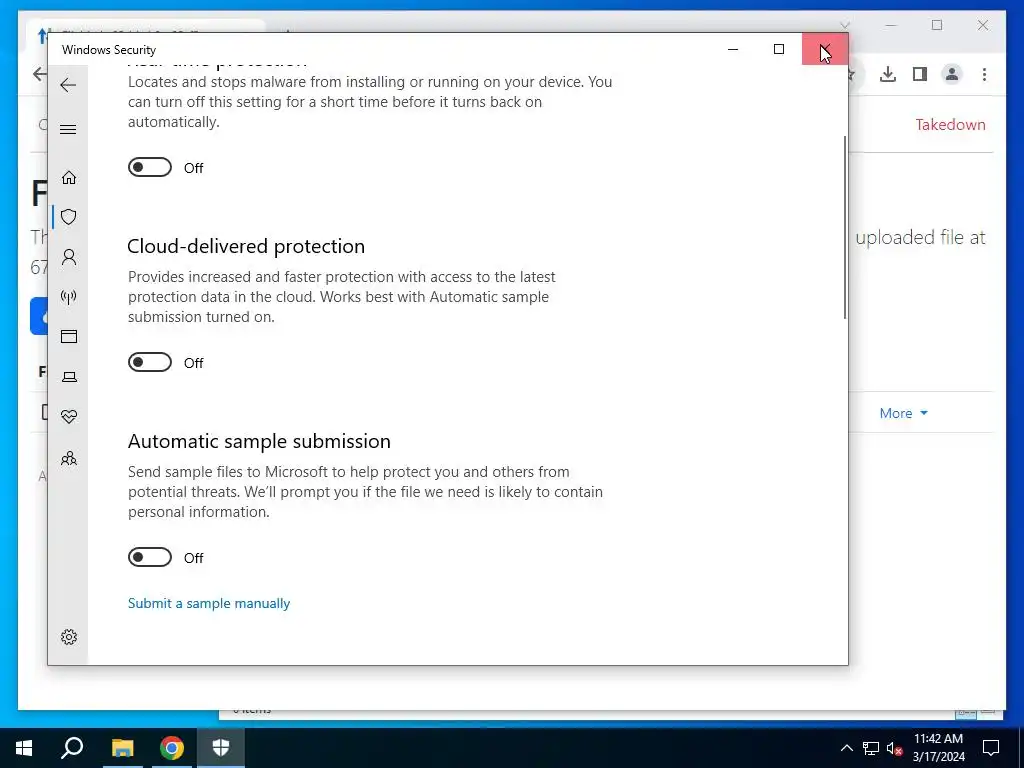This screenshot has height=768, width=1024.
Task: Turn on Cloud-delivered protection toggle
Action: pos(150,362)
